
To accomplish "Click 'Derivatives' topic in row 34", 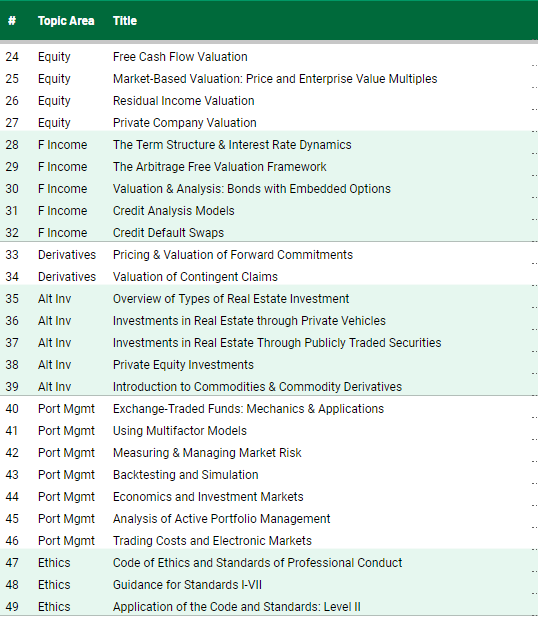I will [67, 277].
